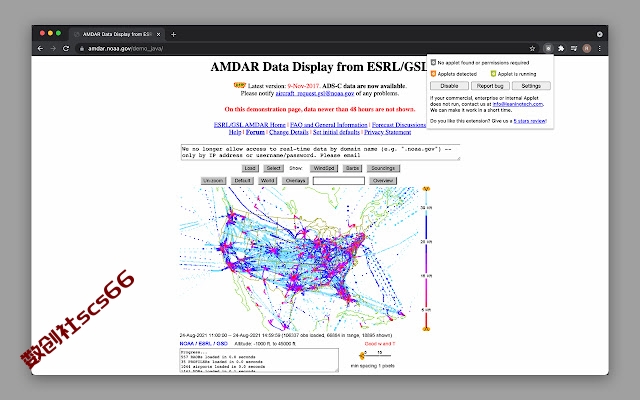Click the site lock icon in address bar
The width and height of the screenshot is (640, 400).
coord(82,48)
